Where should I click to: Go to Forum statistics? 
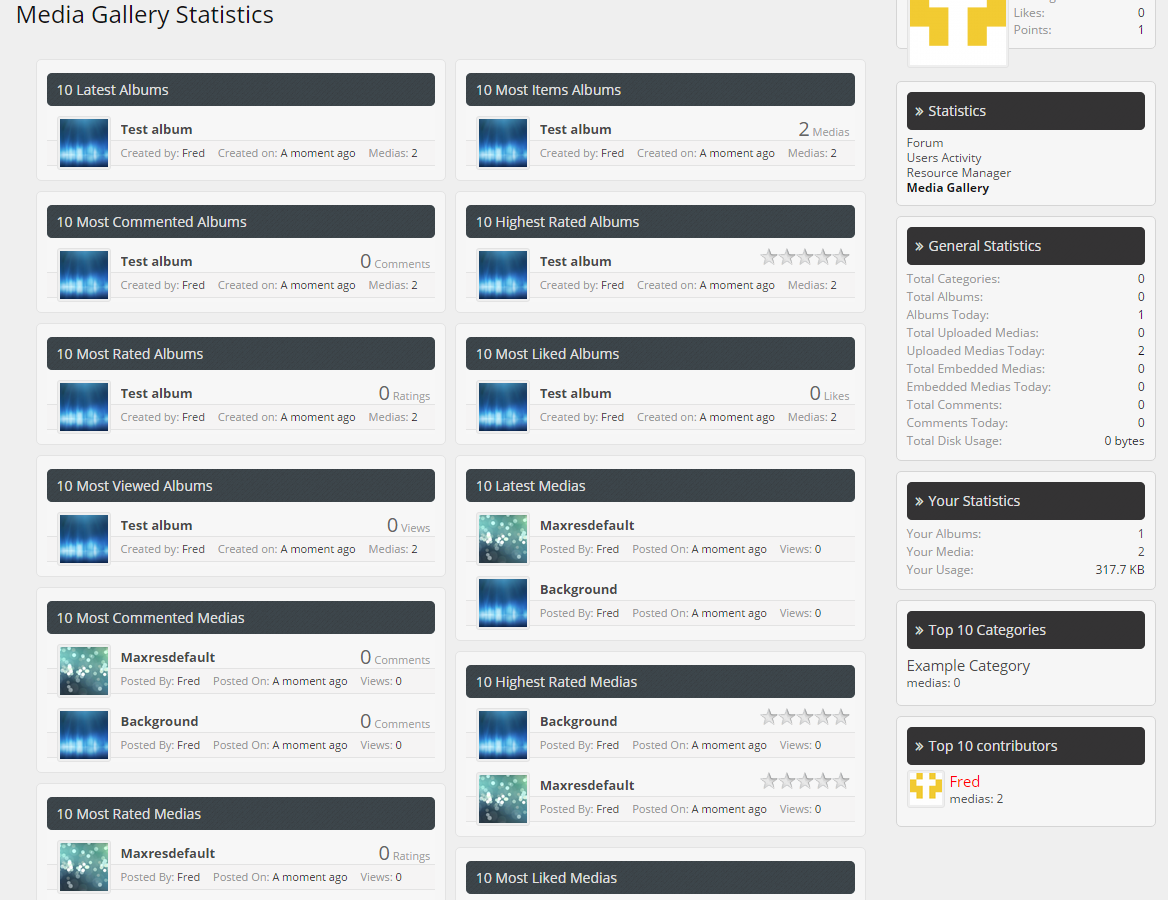[x=924, y=142]
